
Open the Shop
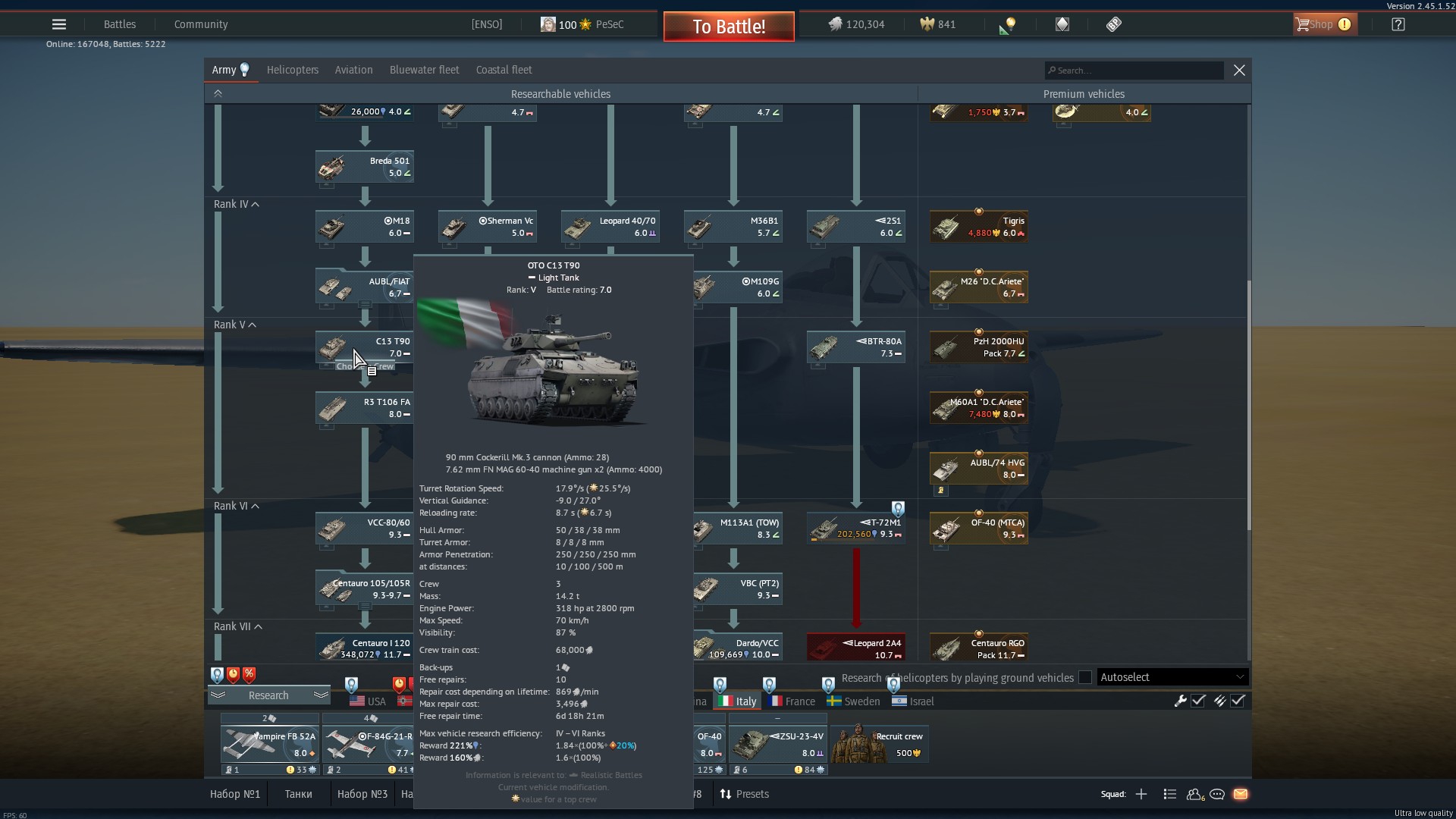tap(1324, 24)
